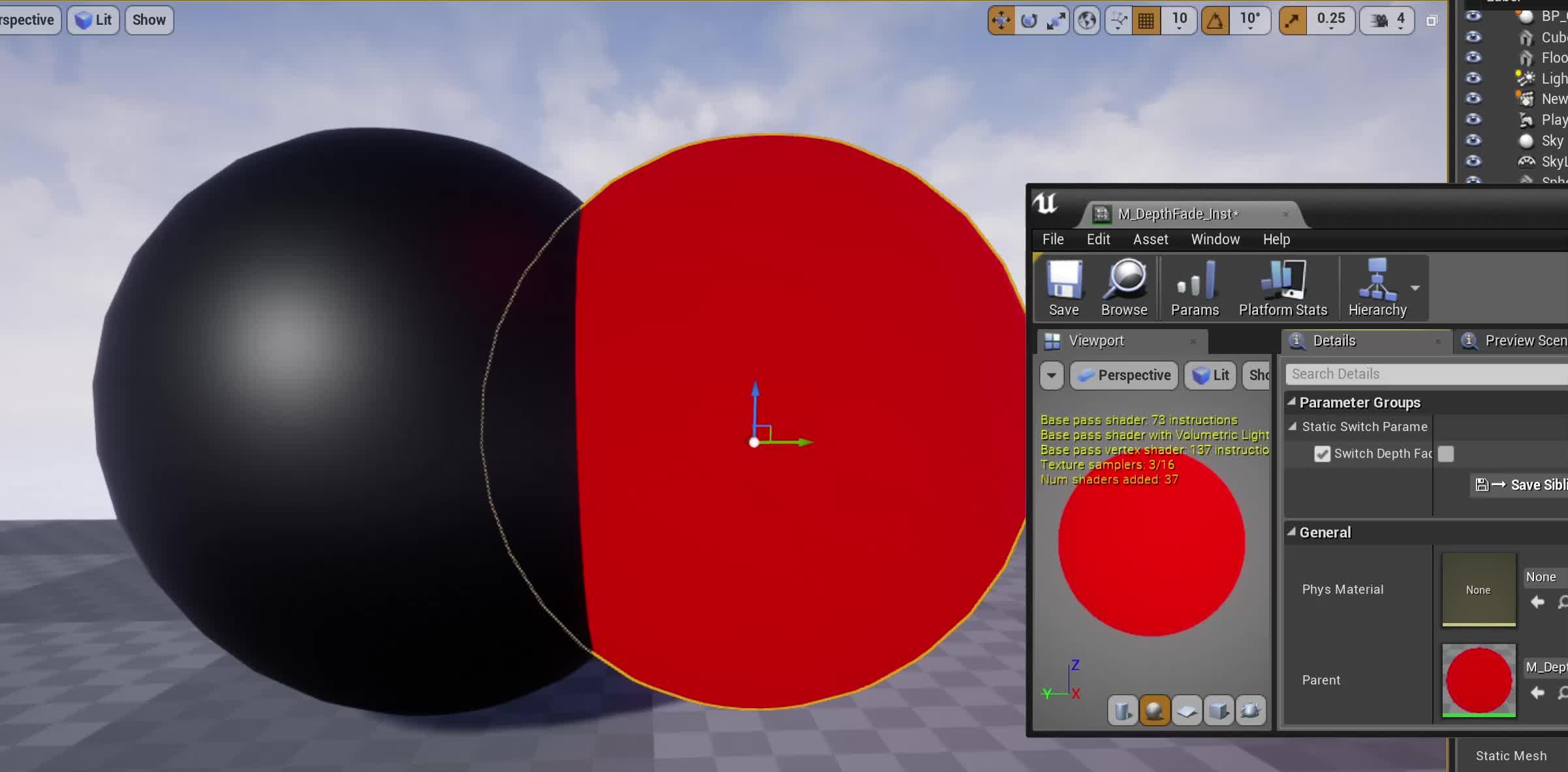The width and height of the screenshot is (1568, 772).
Task: Click main viewport Show button
Action: click(x=149, y=20)
